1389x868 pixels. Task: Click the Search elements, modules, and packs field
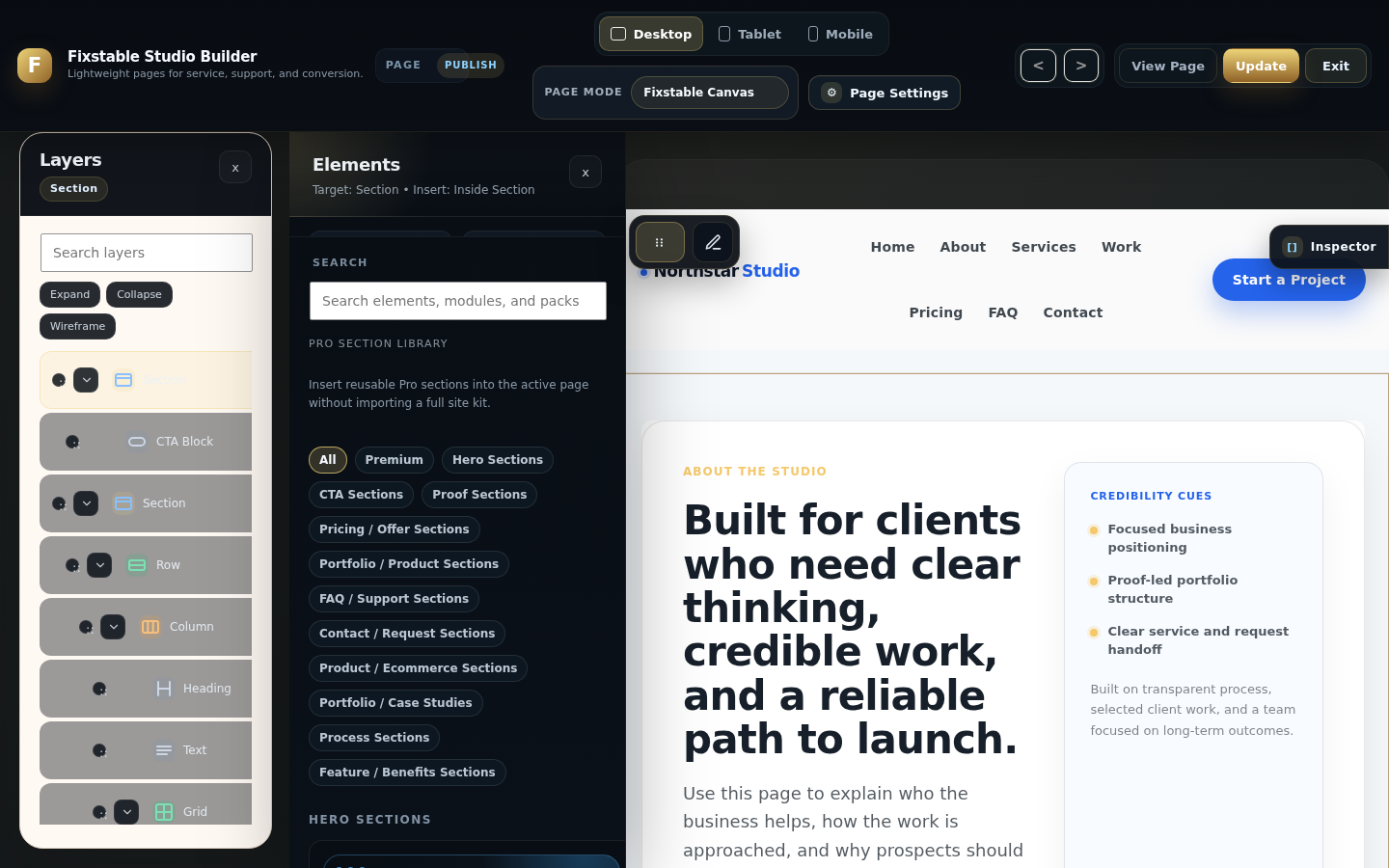pos(458,301)
